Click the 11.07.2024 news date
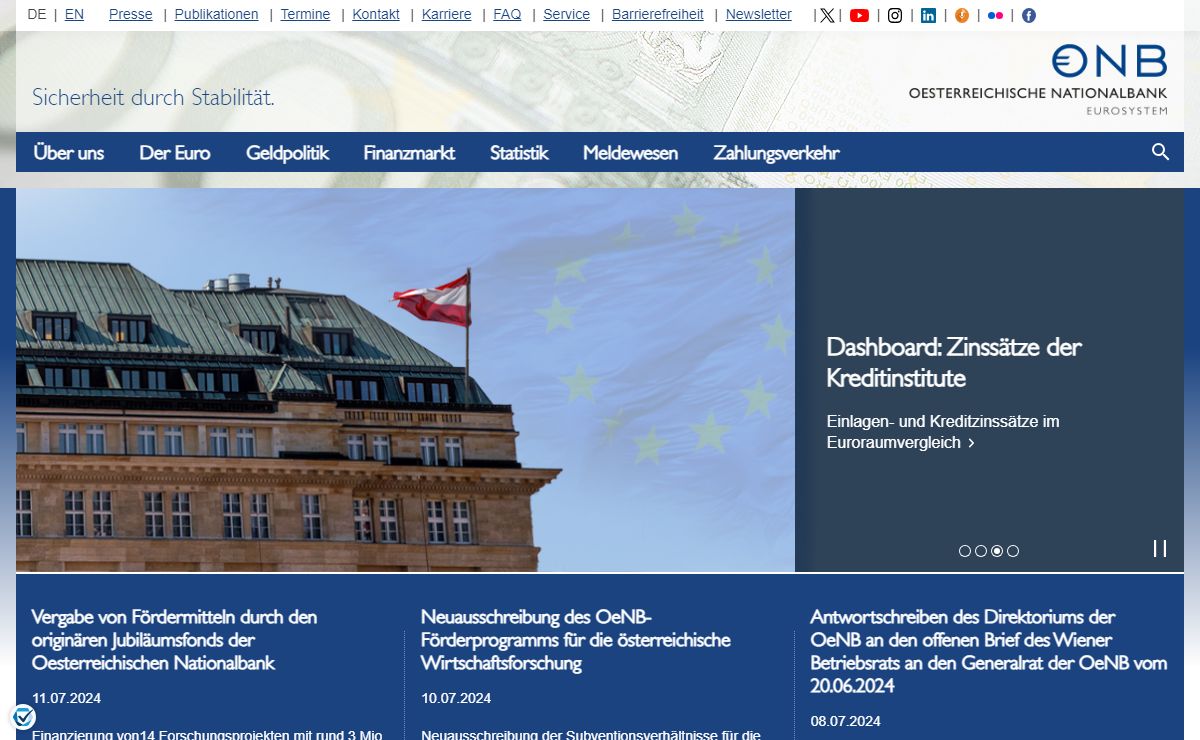1200x740 pixels. [66, 698]
